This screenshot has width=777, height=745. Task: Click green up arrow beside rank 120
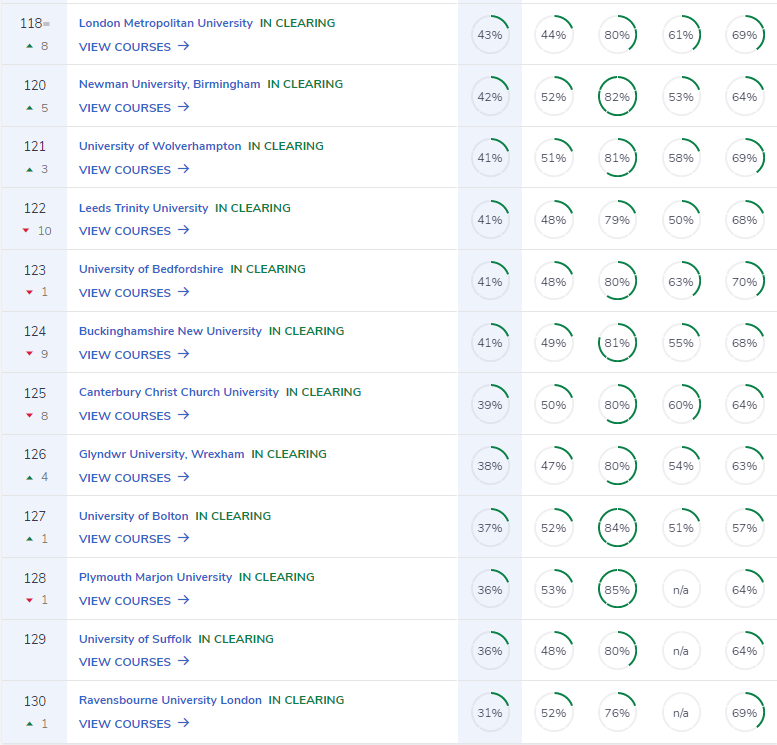point(30,108)
